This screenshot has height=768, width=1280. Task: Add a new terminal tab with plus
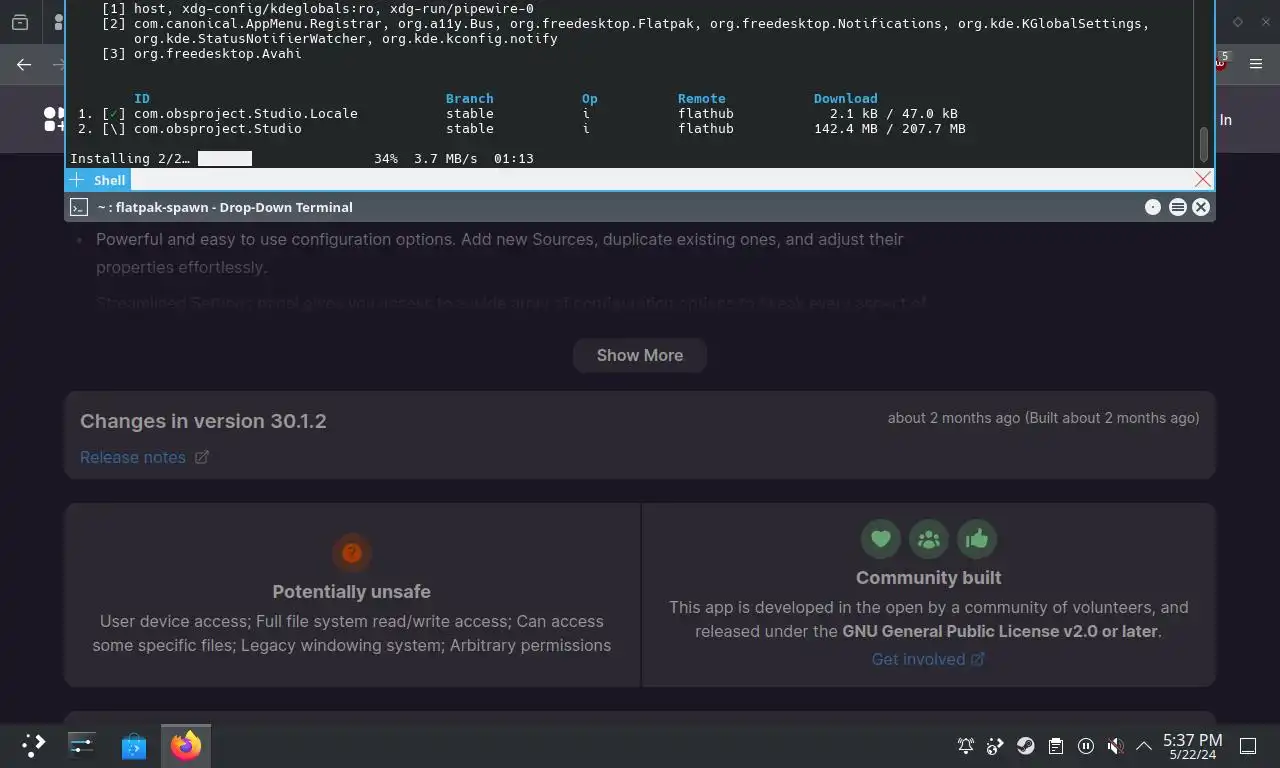[x=77, y=180]
